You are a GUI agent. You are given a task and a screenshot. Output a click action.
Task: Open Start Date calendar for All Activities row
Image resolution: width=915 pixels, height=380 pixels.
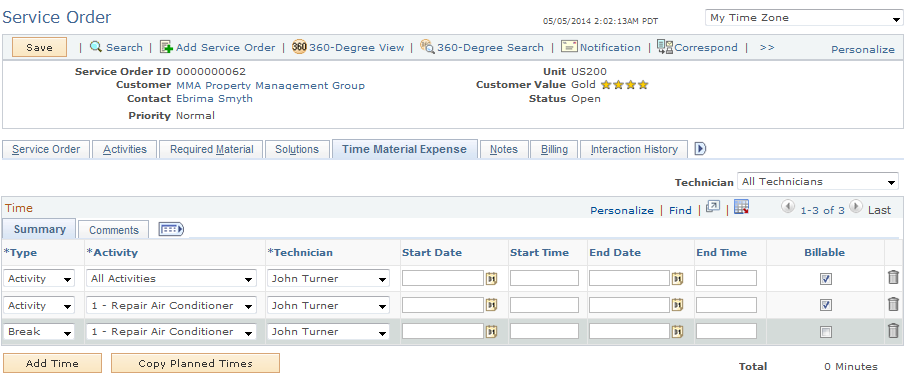[491, 278]
